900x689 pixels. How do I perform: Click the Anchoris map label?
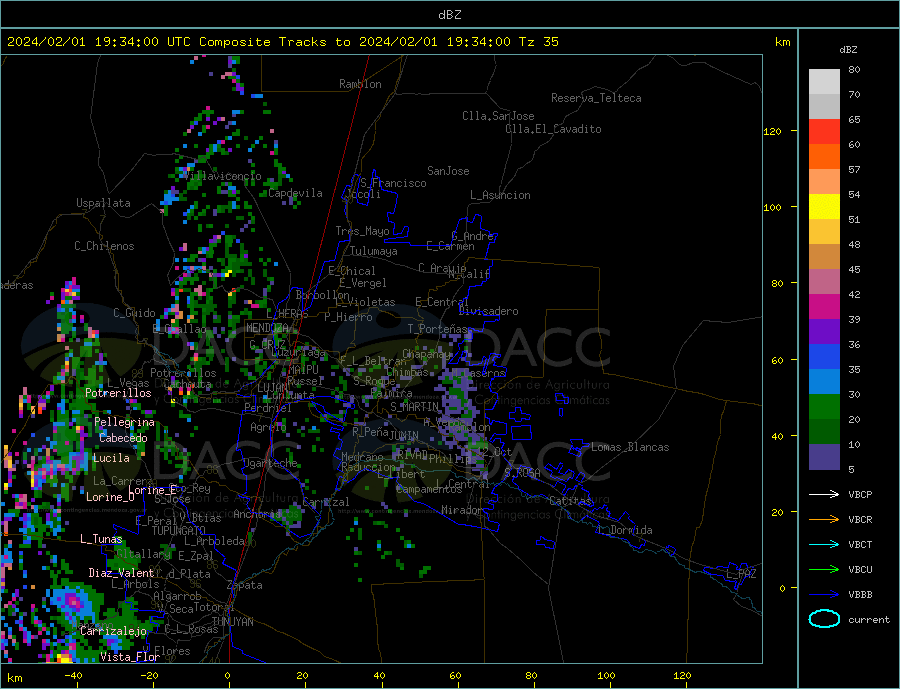point(257,514)
